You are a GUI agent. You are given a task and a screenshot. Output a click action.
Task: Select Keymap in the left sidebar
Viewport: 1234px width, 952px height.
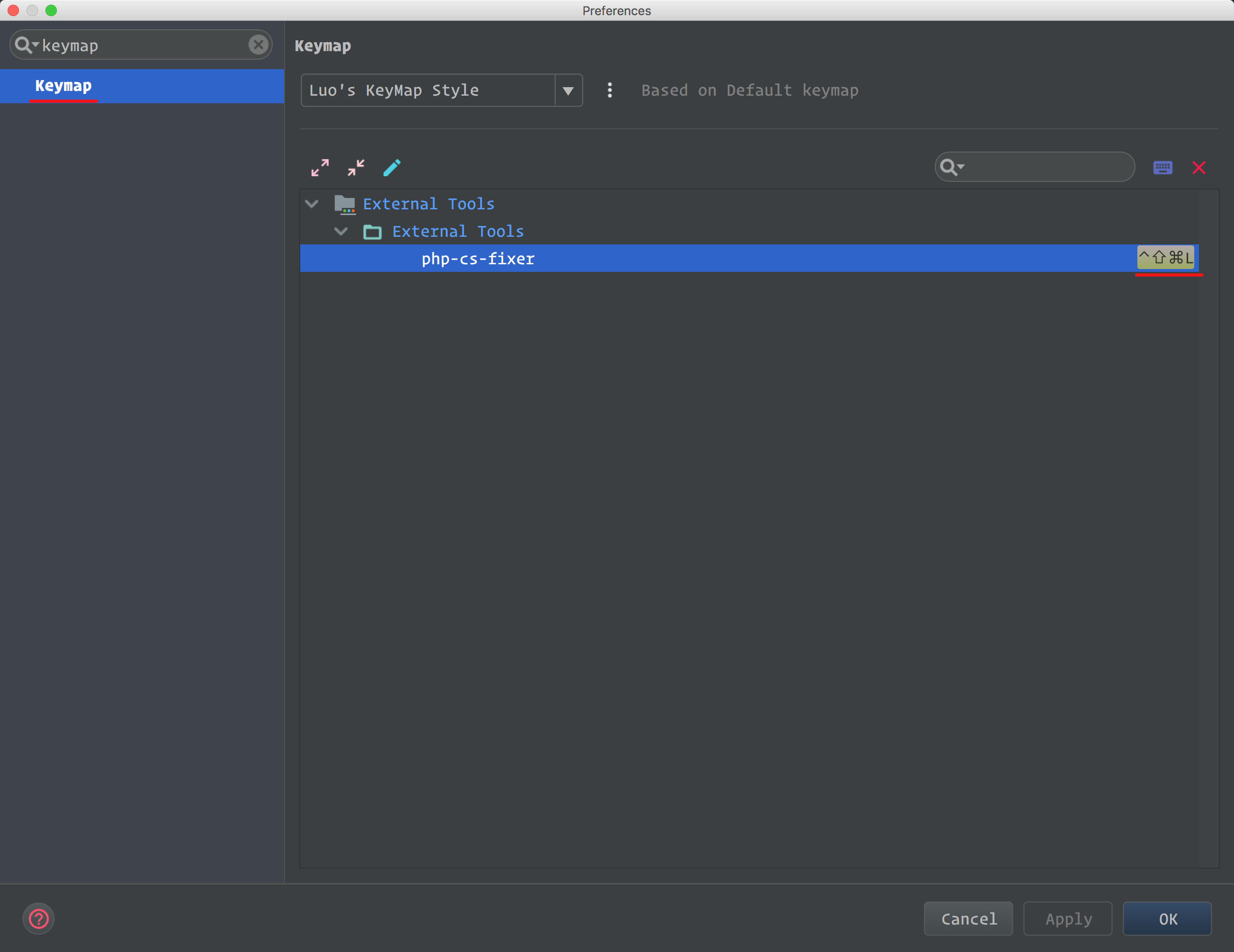point(63,86)
